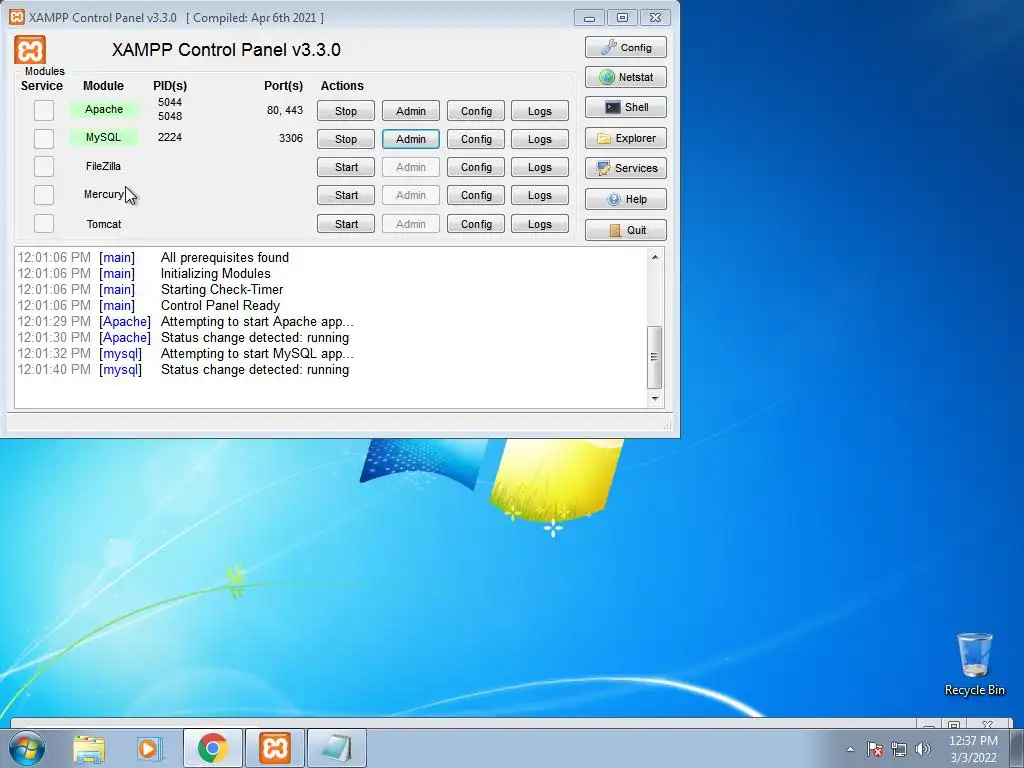The image size is (1024, 768).
Task: Open Apache Admin page
Action: (411, 111)
